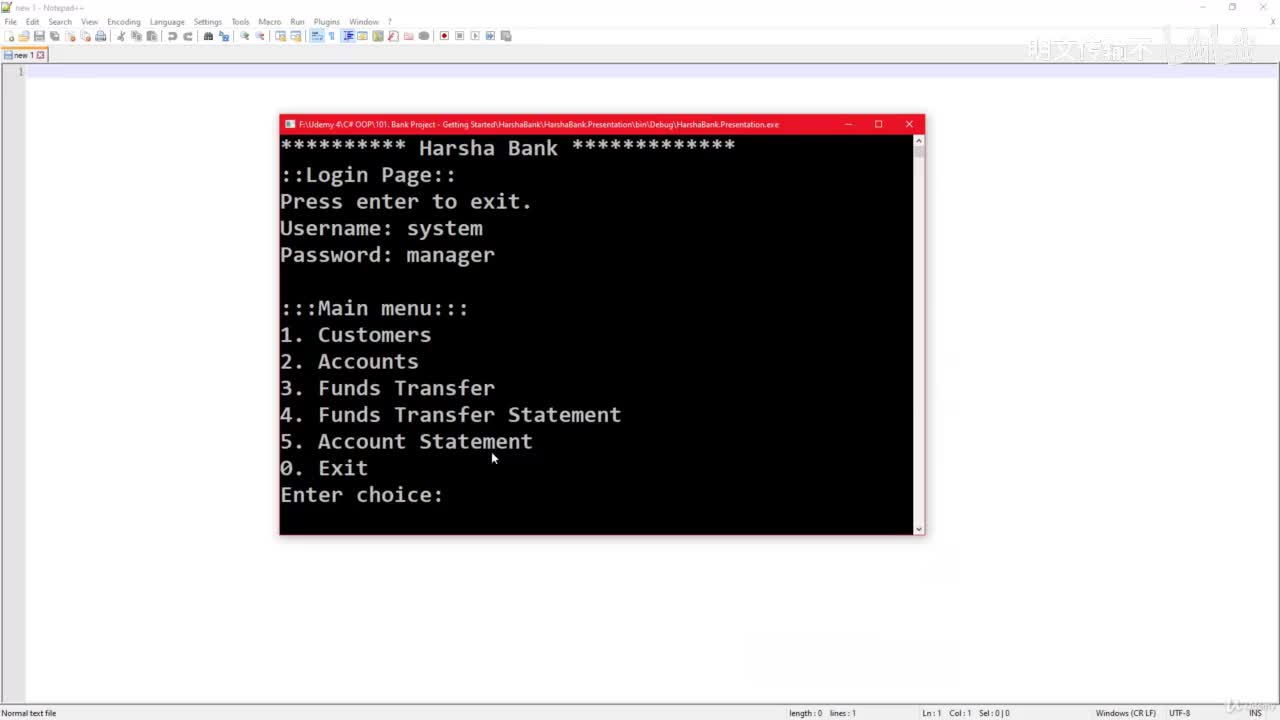
Task: Click the 'Enter choice:' prompt in the console
Action: click(361, 495)
